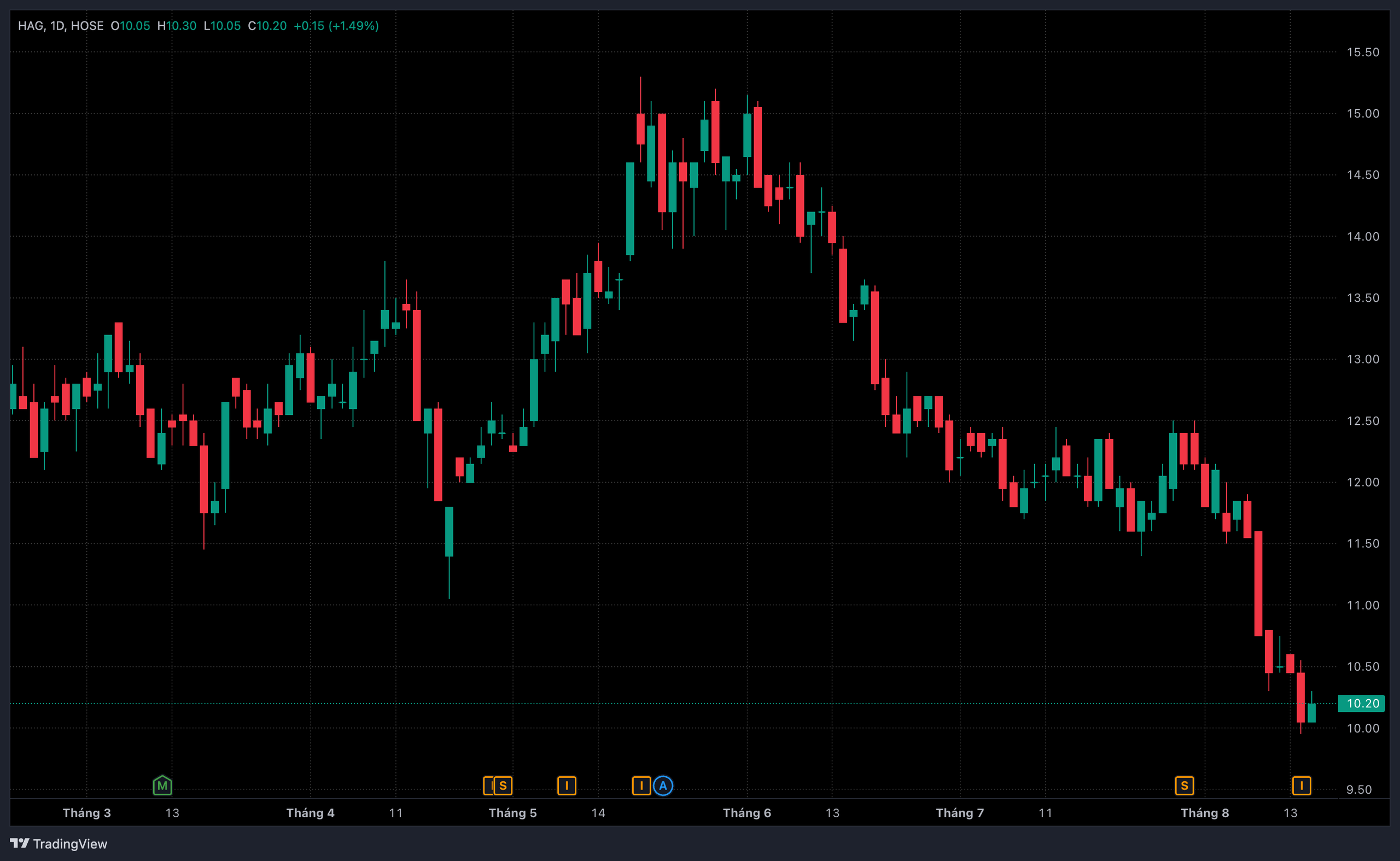Click the TradingView logo

pyautogui.click(x=19, y=844)
